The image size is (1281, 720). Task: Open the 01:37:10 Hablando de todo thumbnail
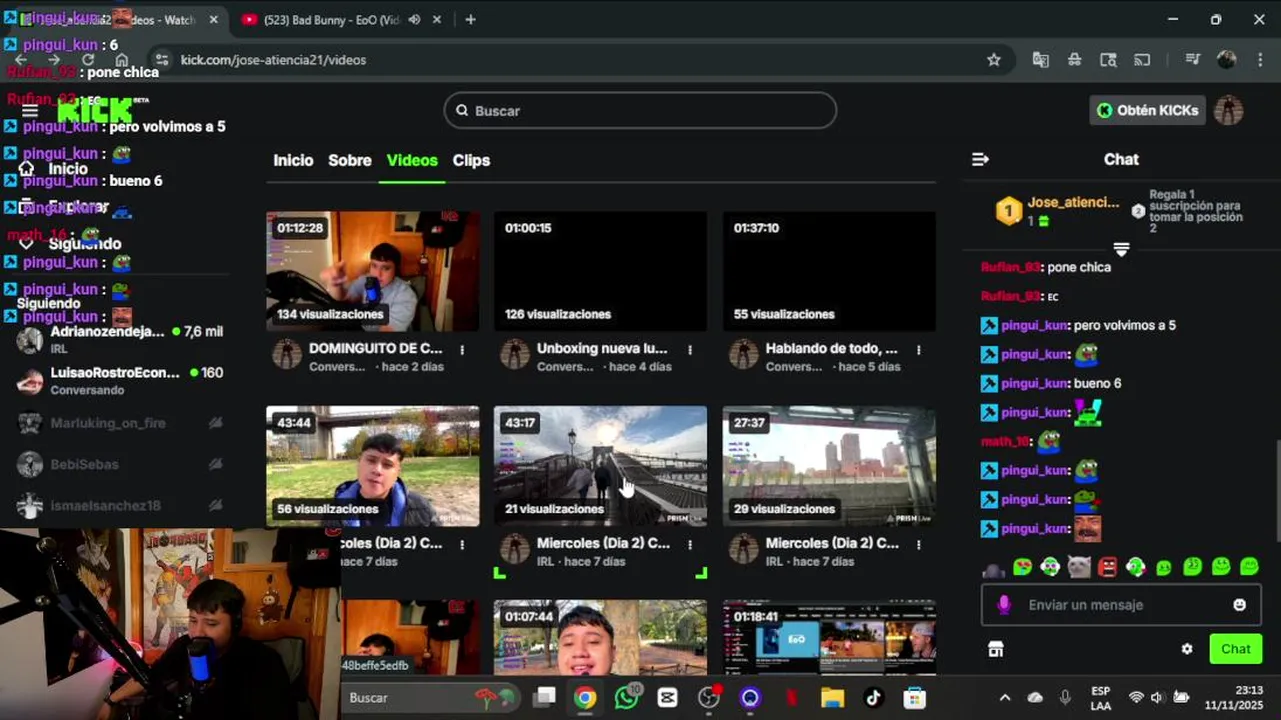tap(829, 271)
